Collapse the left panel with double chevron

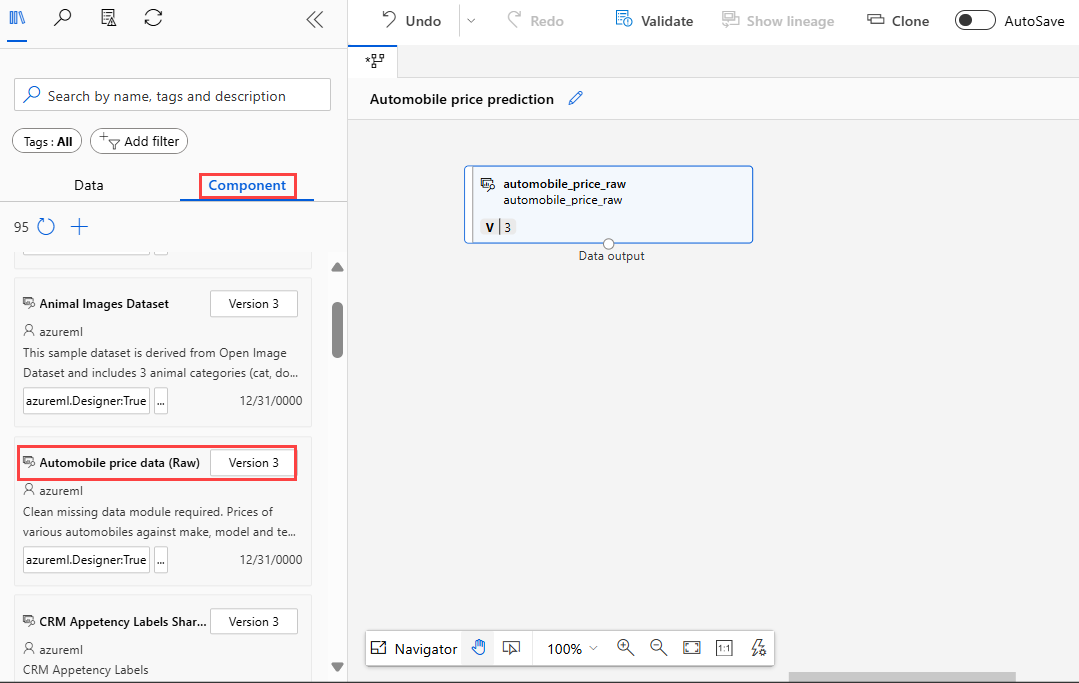click(315, 19)
